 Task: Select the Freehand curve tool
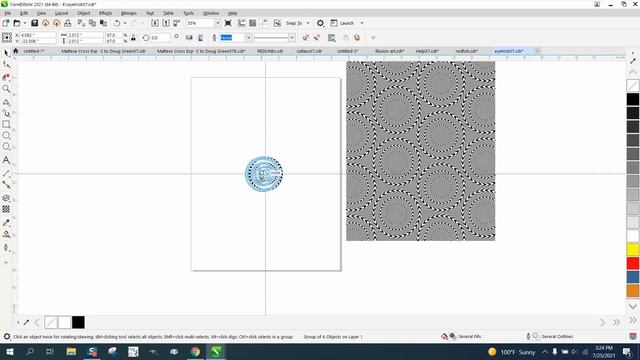coord(6,113)
